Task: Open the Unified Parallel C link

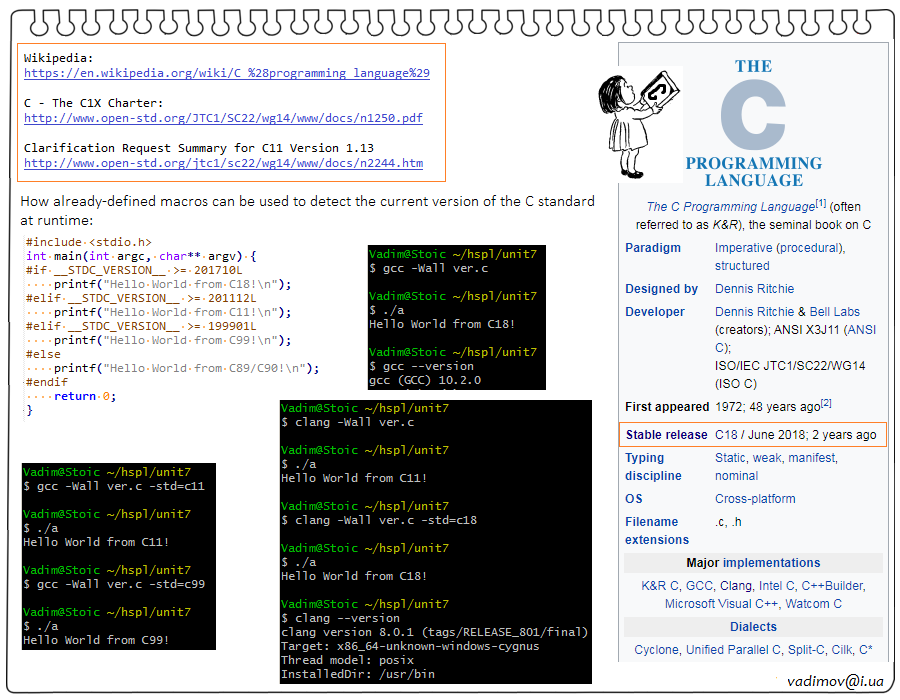Action: point(734,650)
